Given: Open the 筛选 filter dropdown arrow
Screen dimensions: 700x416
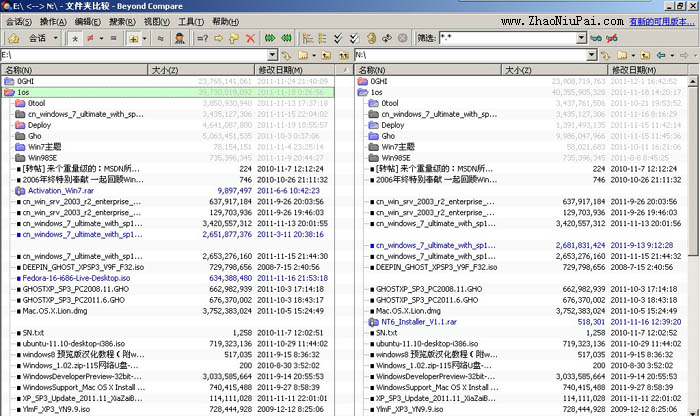Looking at the screenshot, I should pyautogui.click(x=581, y=38).
